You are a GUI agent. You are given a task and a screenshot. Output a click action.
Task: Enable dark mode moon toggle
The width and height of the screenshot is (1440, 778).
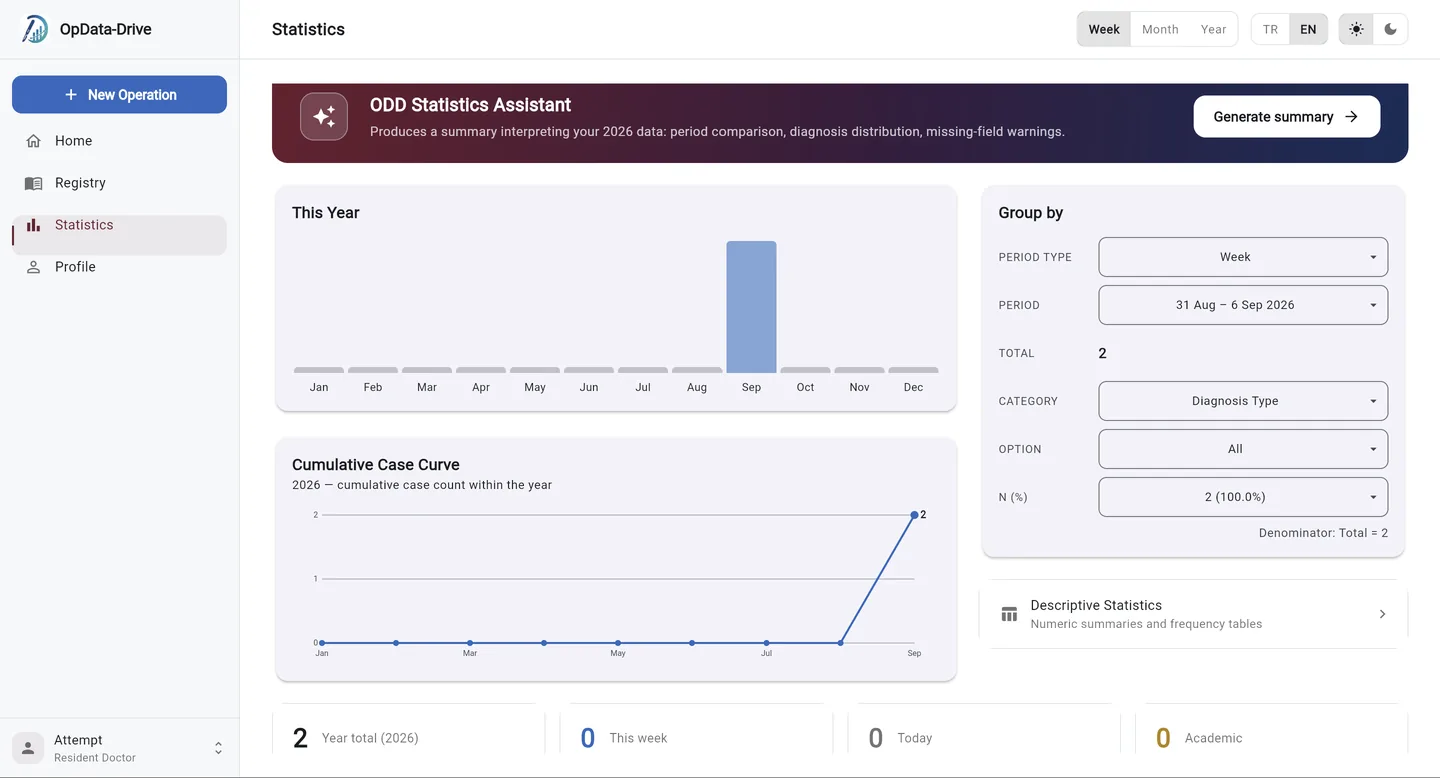click(x=1391, y=29)
